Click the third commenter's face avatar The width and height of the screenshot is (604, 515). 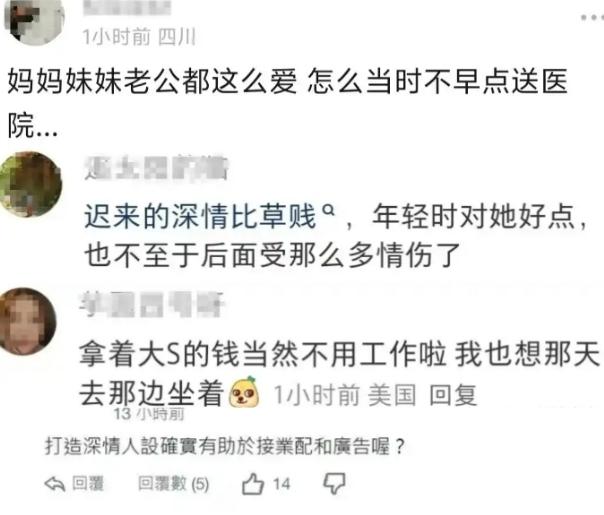[x=28, y=320]
